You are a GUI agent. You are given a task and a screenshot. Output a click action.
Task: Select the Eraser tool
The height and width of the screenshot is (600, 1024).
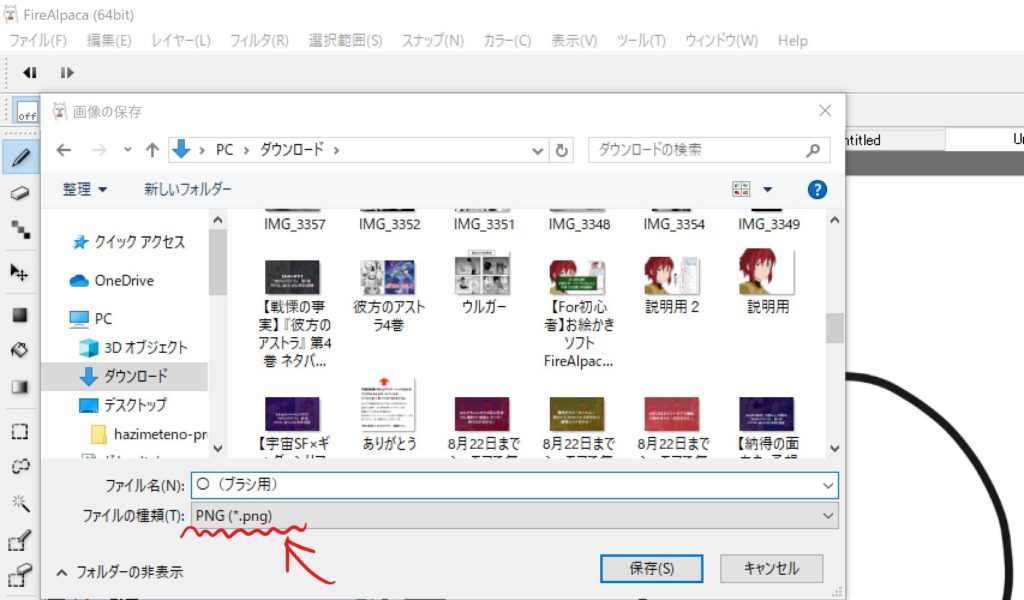pos(20,193)
